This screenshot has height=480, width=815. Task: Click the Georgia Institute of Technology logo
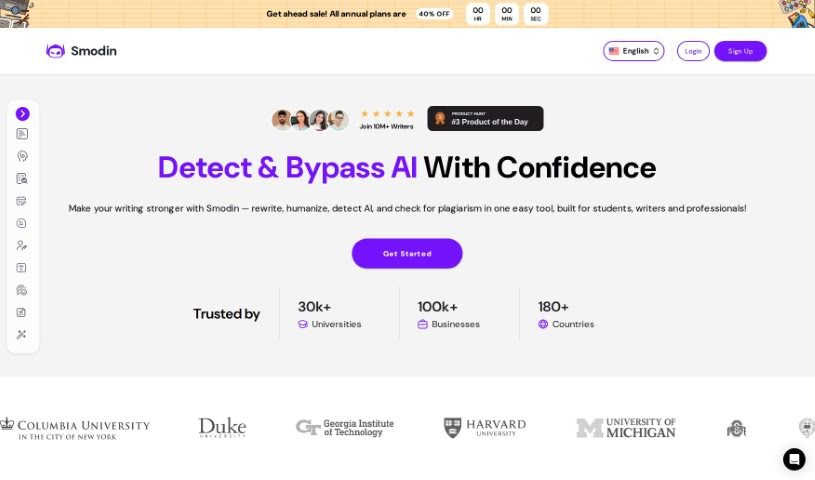pyautogui.click(x=345, y=427)
